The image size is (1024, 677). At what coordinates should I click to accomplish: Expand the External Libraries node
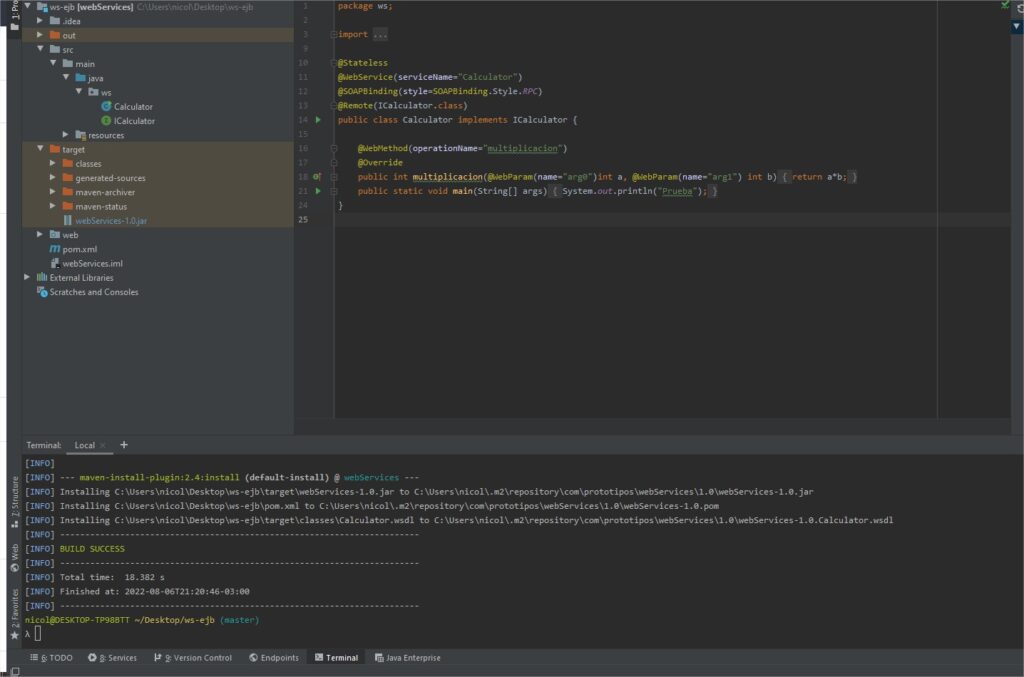click(28, 277)
